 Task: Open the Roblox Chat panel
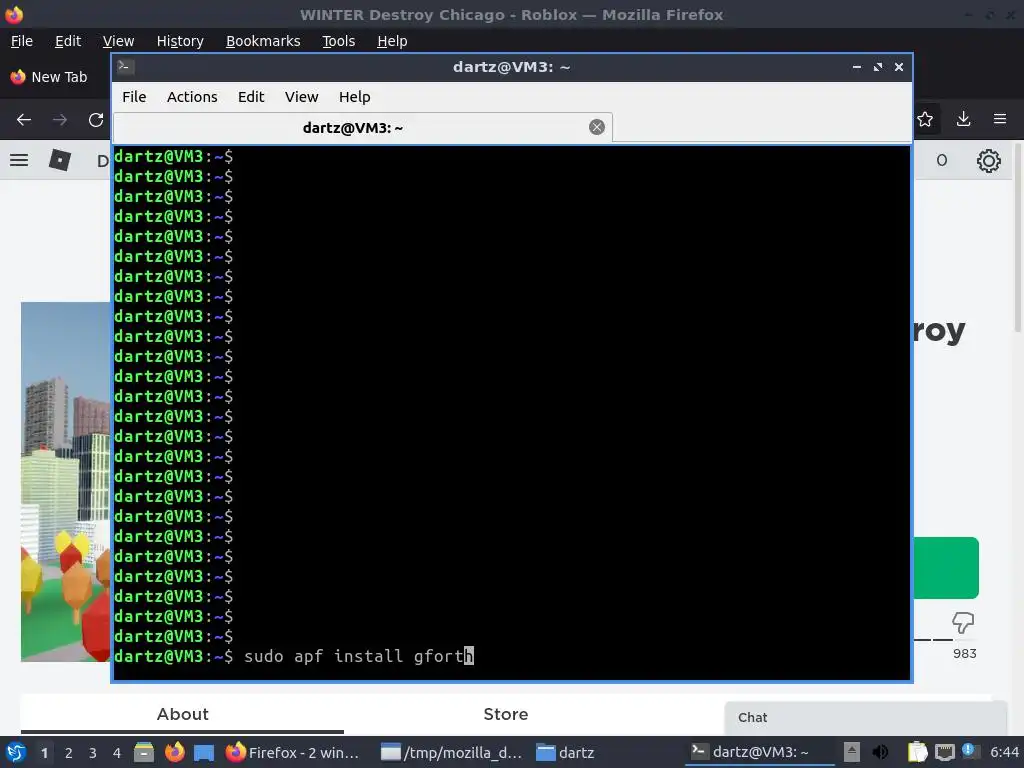[865, 718]
